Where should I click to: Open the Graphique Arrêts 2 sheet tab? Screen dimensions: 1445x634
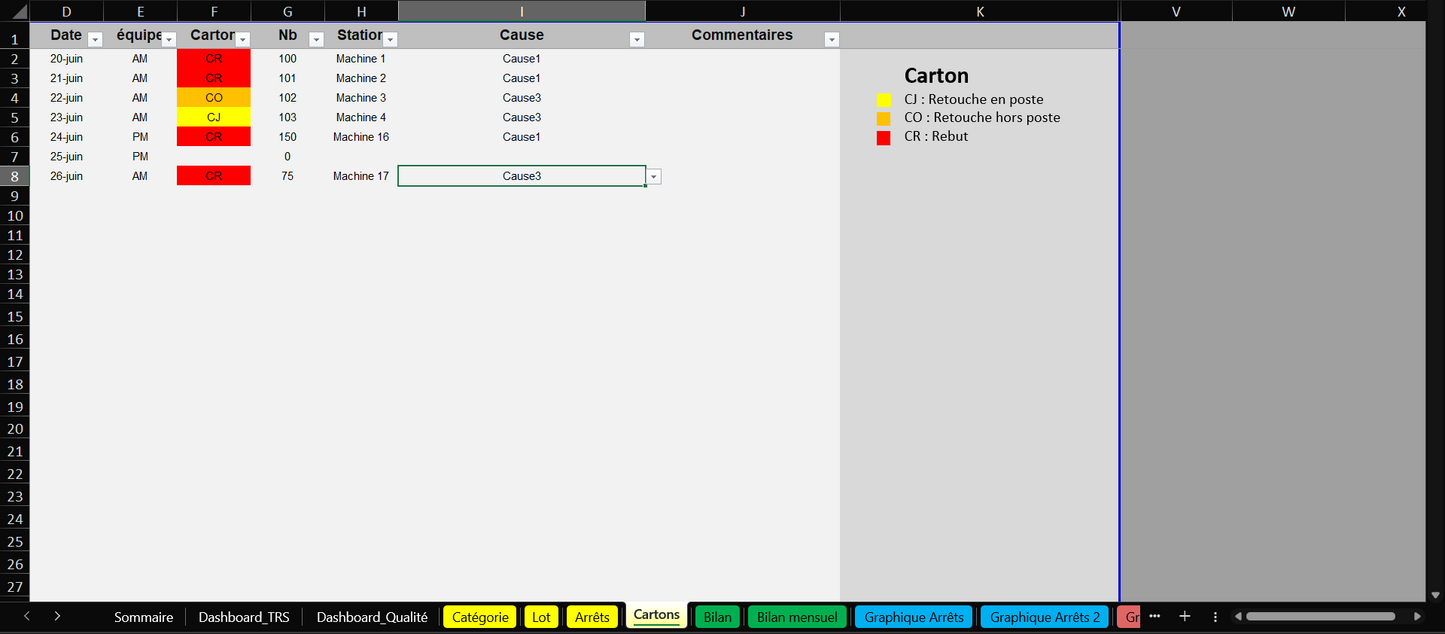coord(1044,617)
